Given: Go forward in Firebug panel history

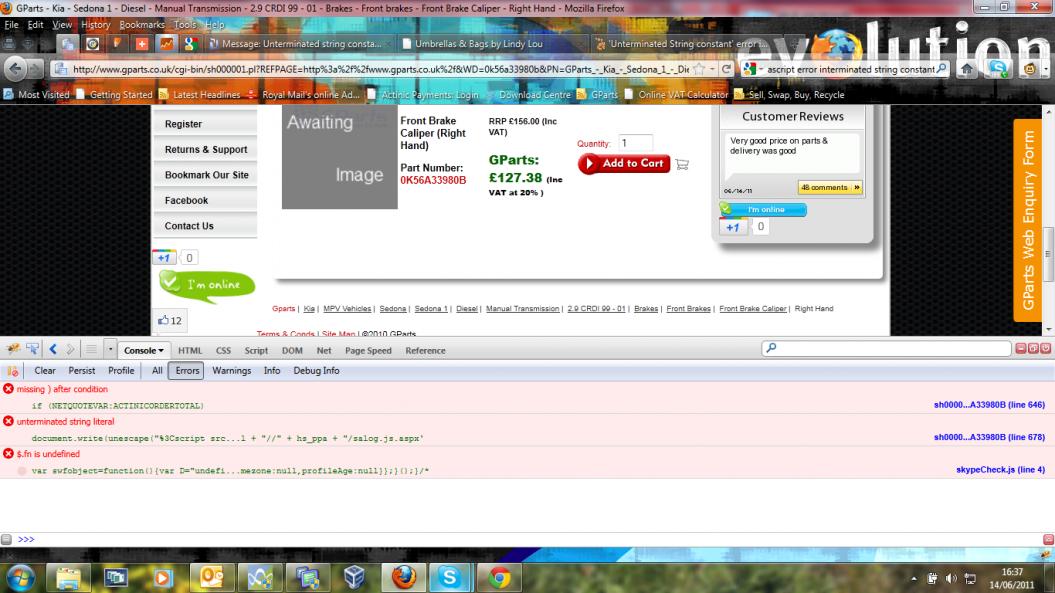Looking at the screenshot, I should (70, 349).
